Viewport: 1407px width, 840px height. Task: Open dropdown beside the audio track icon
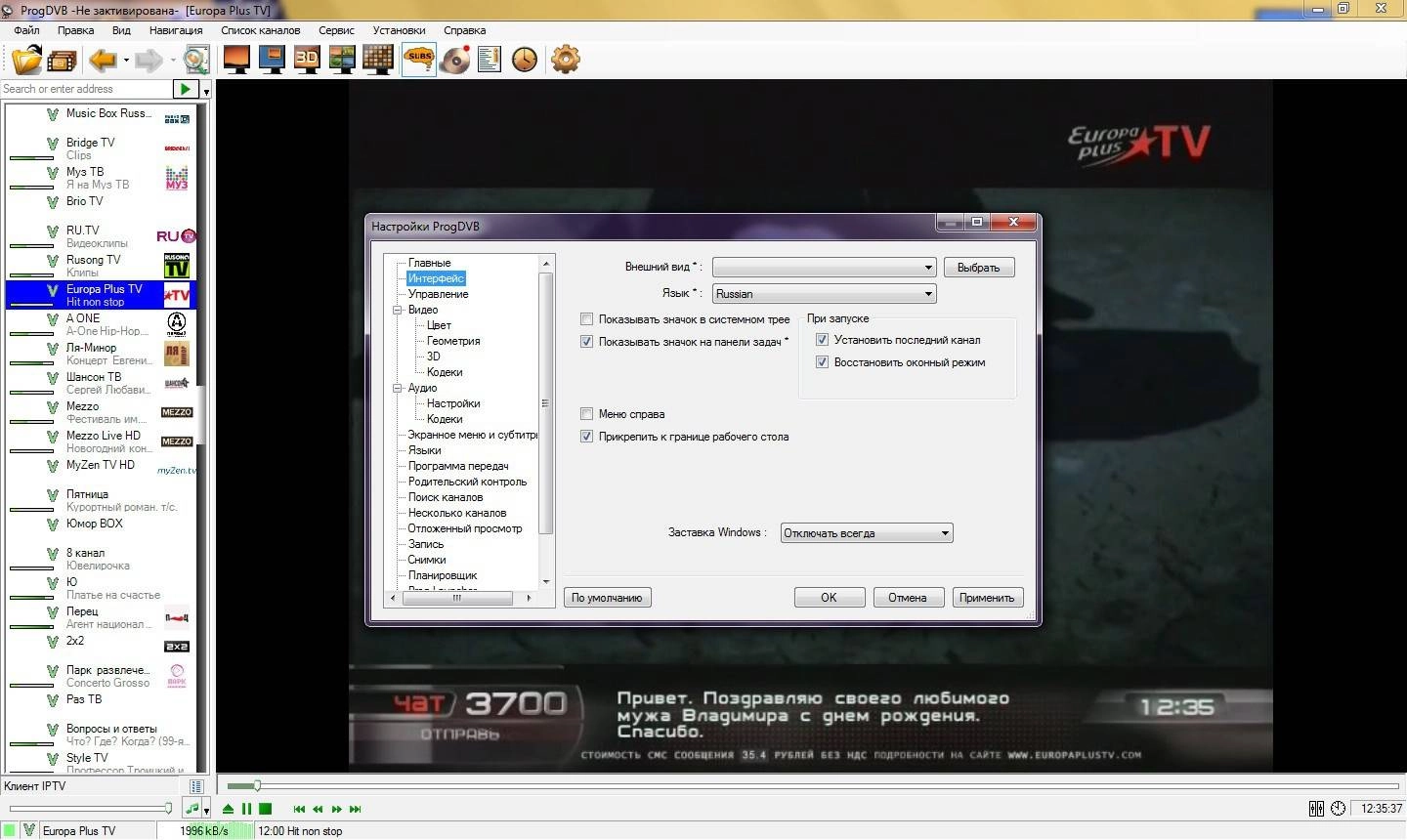(207, 811)
